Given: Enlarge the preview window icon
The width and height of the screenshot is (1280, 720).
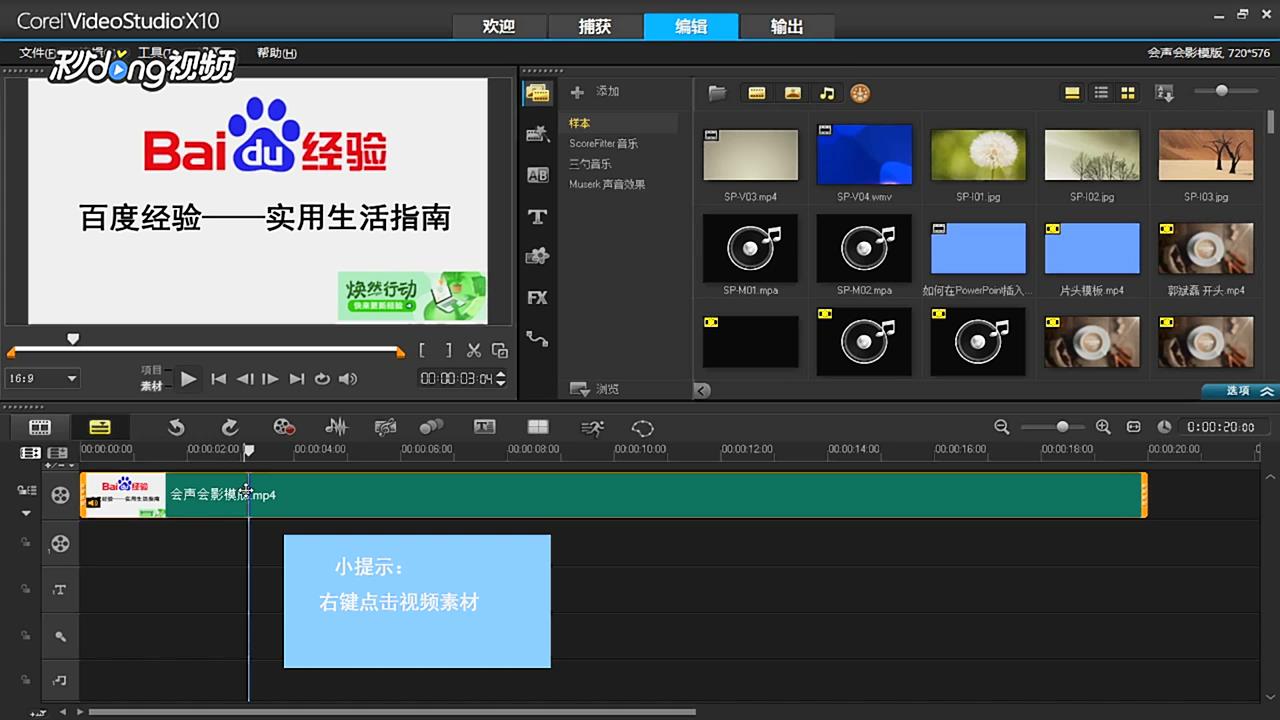Looking at the screenshot, I should point(500,350).
